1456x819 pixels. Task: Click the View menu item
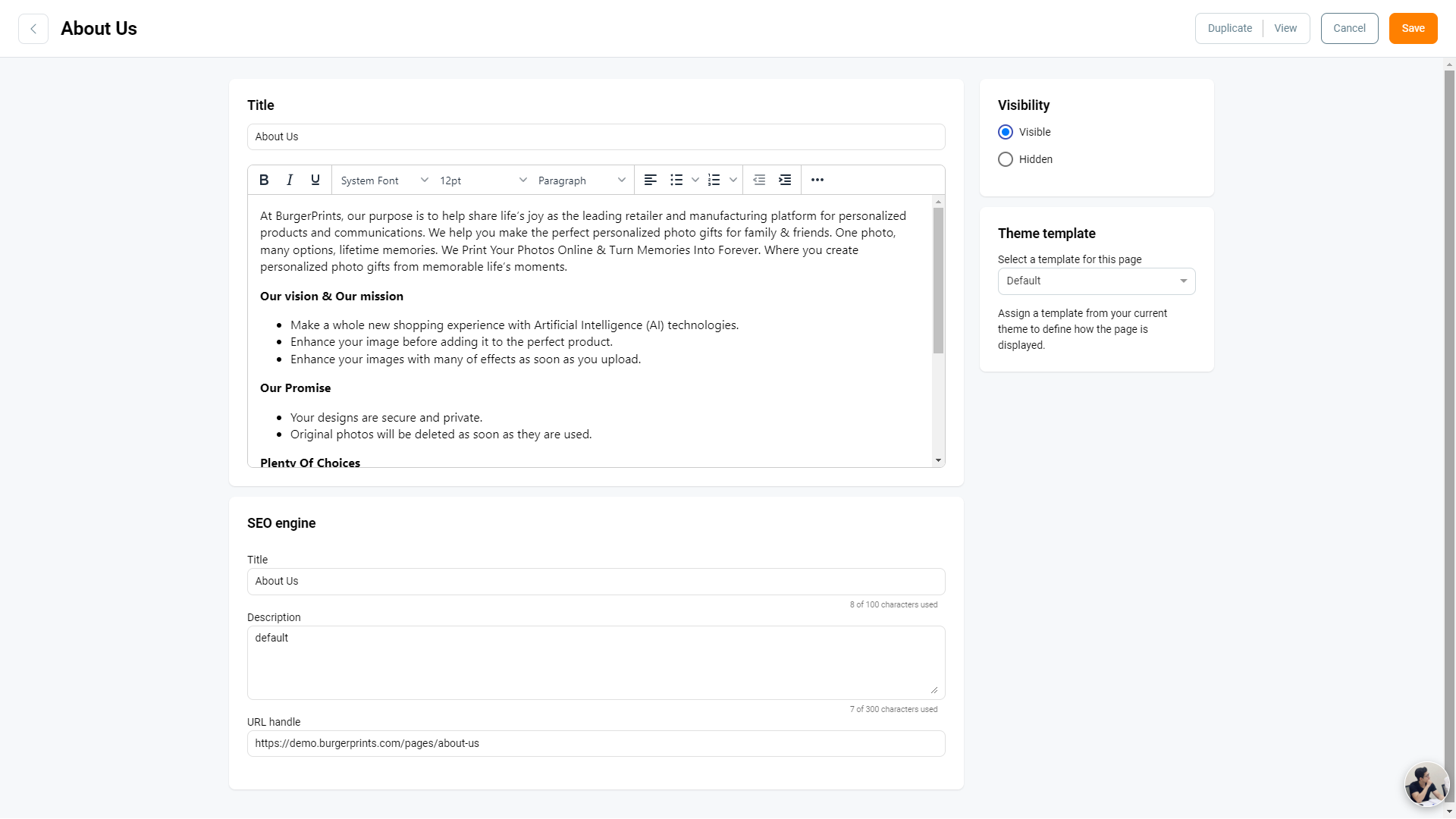click(1285, 28)
